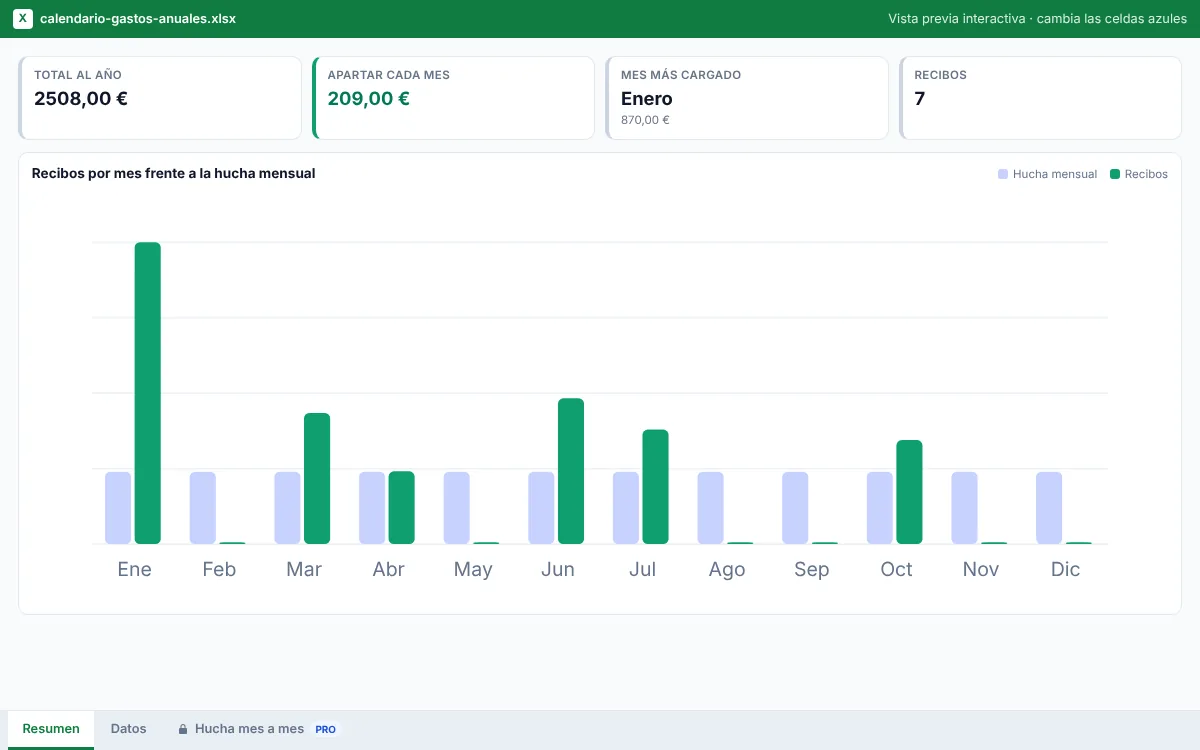1200x750 pixels.
Task: Click the green Recibos bar for Jul
Action: 656,487
